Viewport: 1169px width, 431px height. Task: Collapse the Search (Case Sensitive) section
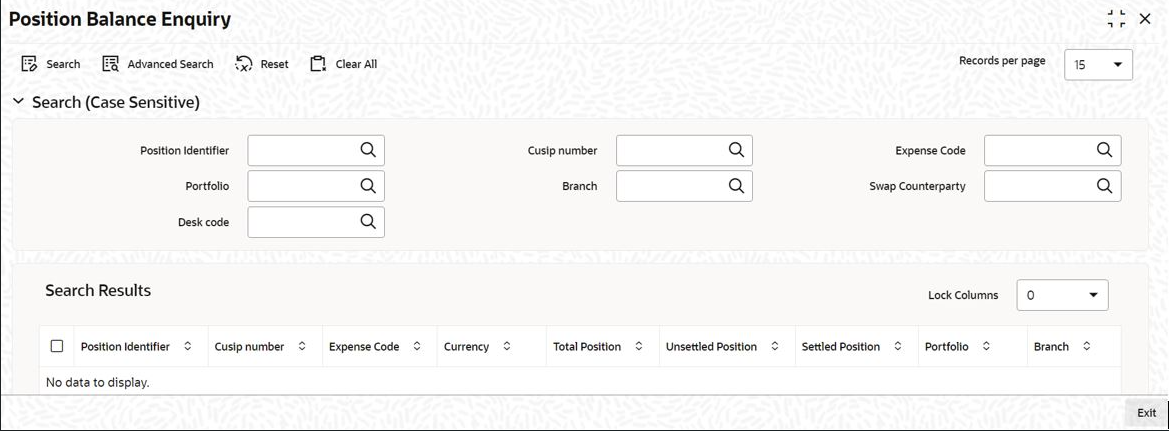tap(19, 102)
